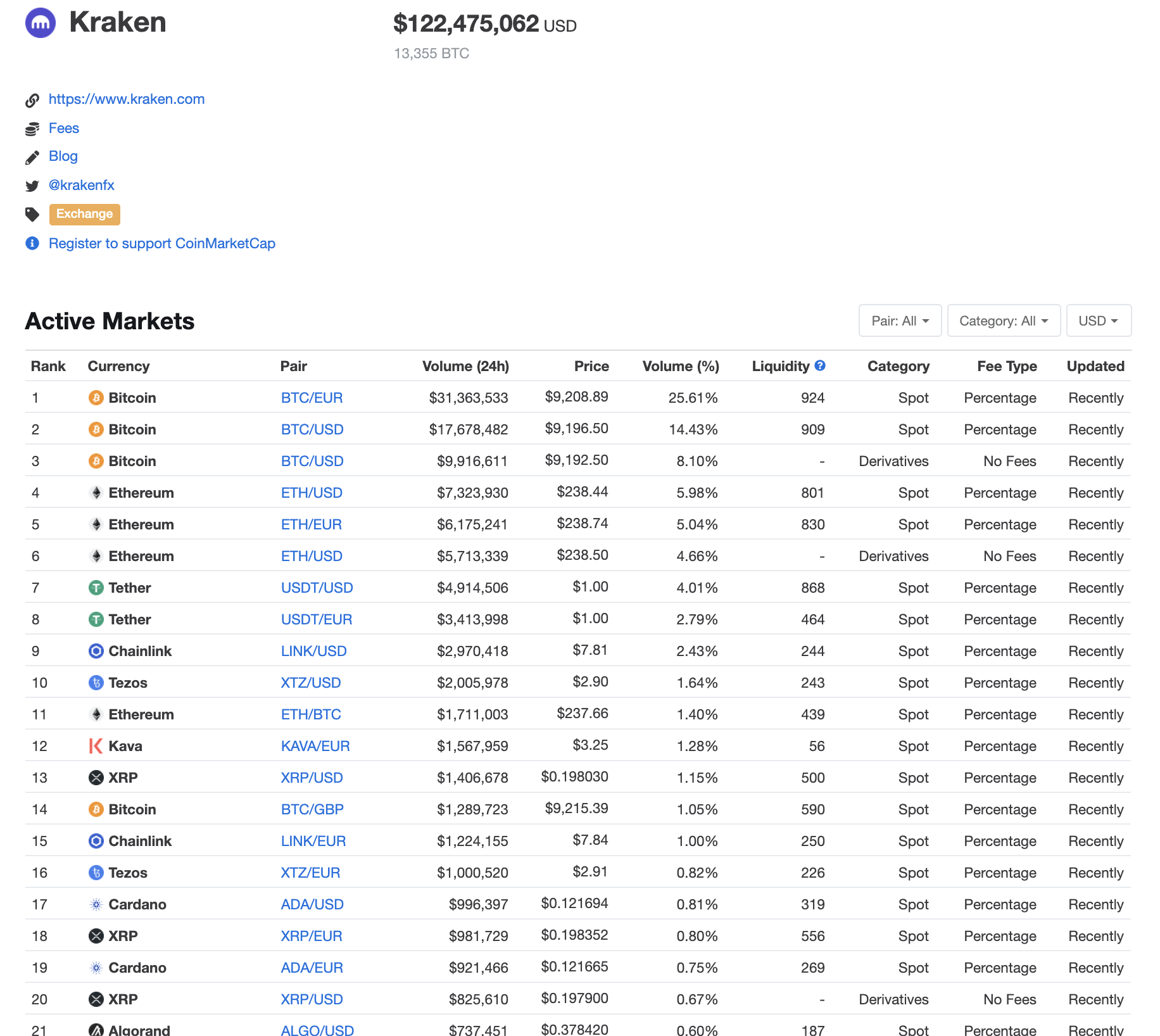Click the Cardano icon in rank 19 row

click(x=96, y=968)
